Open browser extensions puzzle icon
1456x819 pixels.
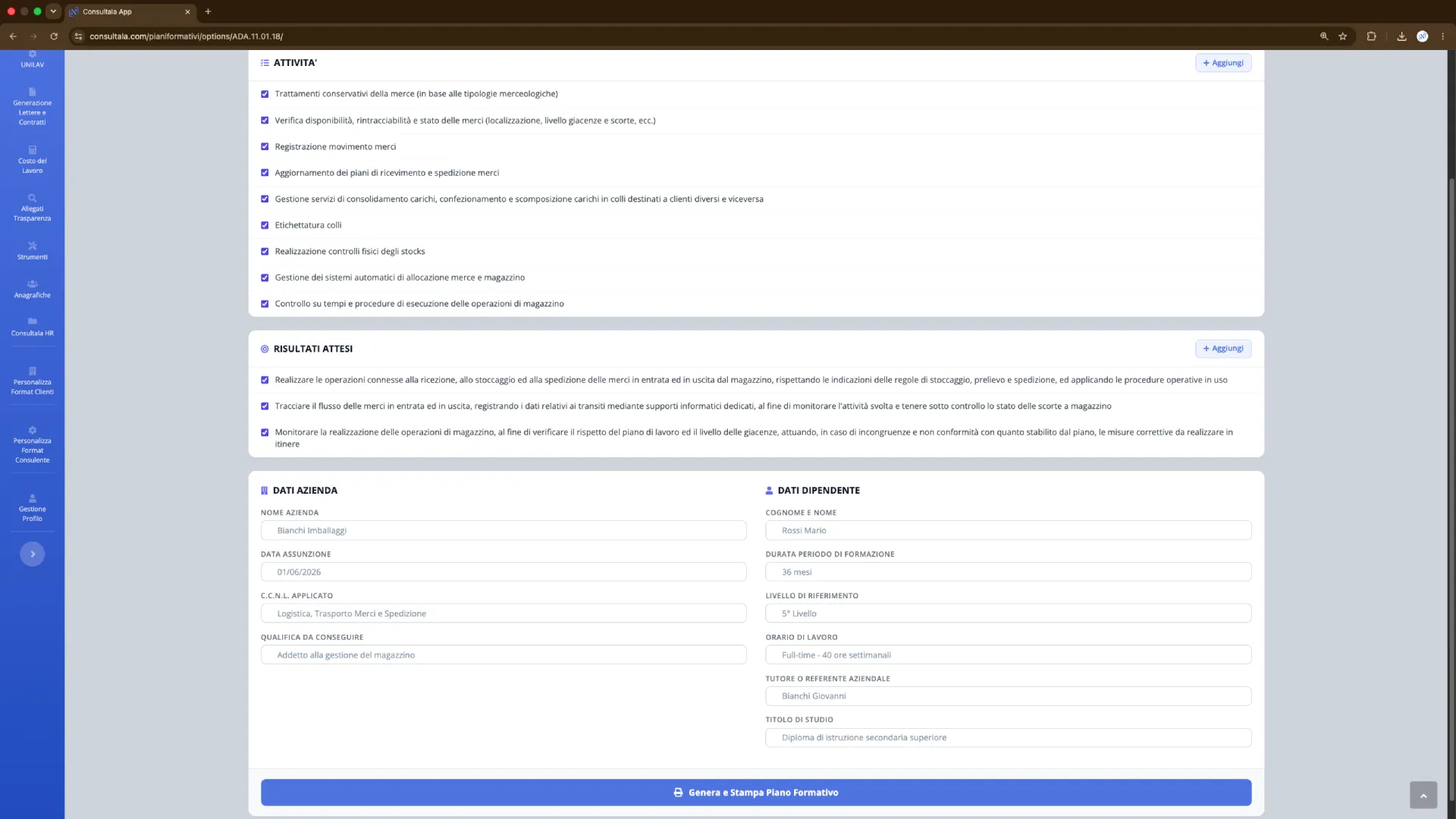pyautogui.click(x=1371, y=36)
